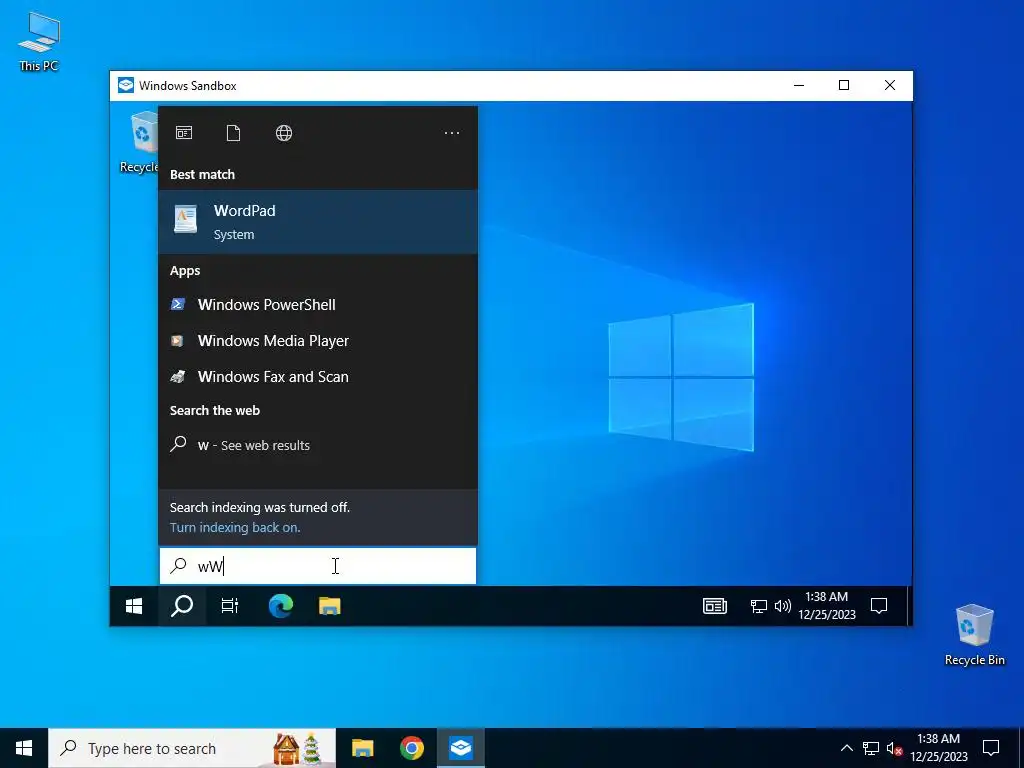This screenshot has width=1024, height=768.
Task: Open File Explorer in sandbox taskbar
Action: 330,607
